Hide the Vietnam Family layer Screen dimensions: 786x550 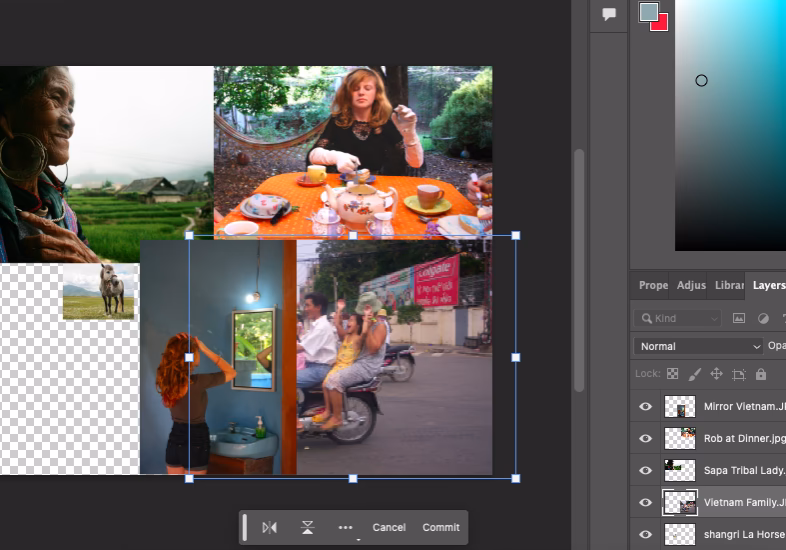[646, 502]
